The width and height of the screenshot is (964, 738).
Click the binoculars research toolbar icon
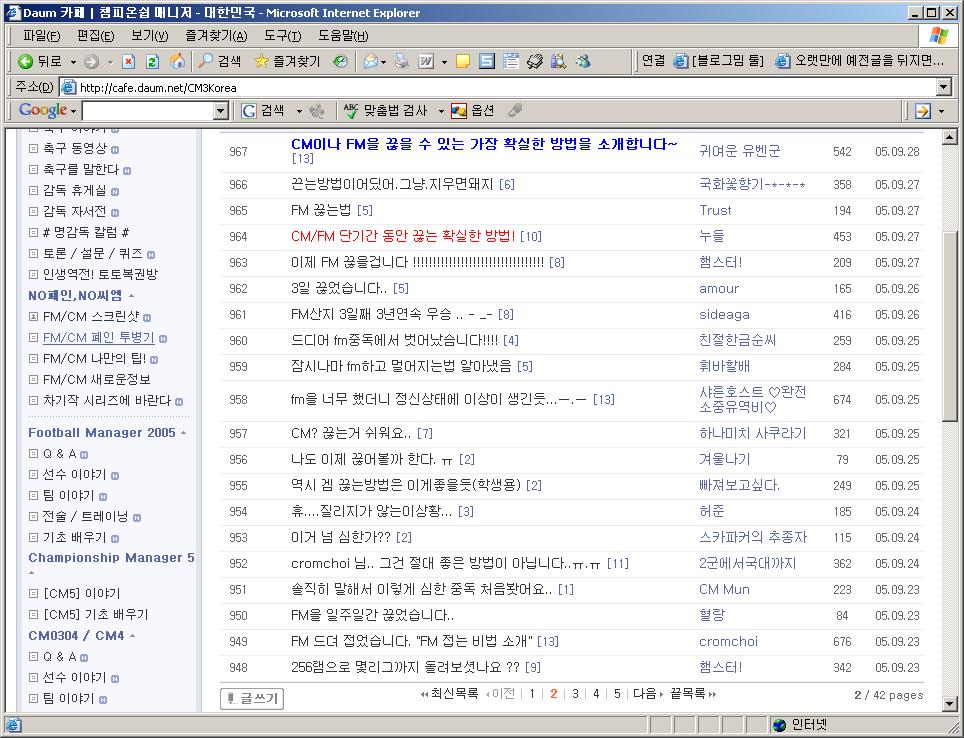(x=558, y=61)
